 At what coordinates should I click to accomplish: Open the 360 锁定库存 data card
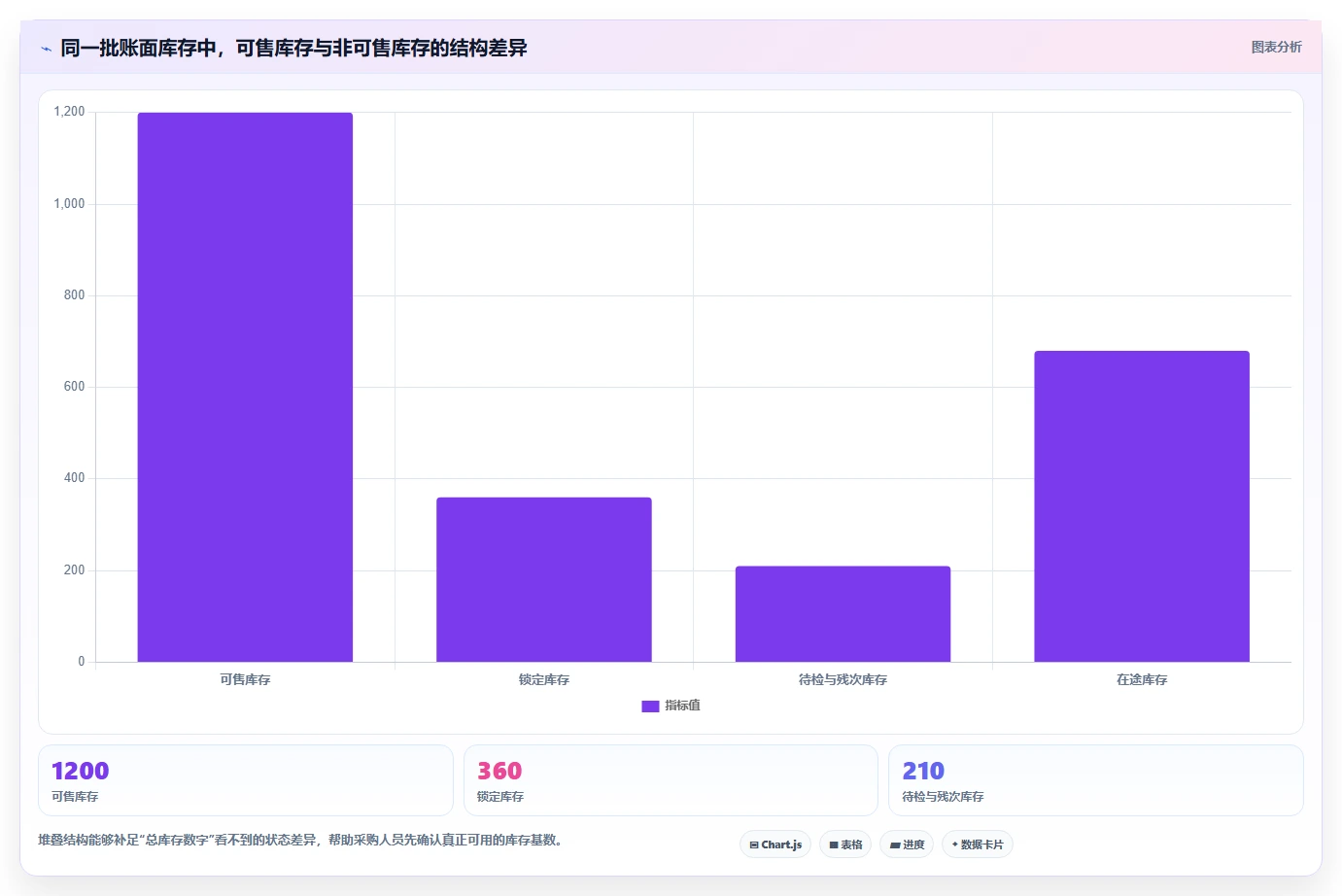click(671, 780)
